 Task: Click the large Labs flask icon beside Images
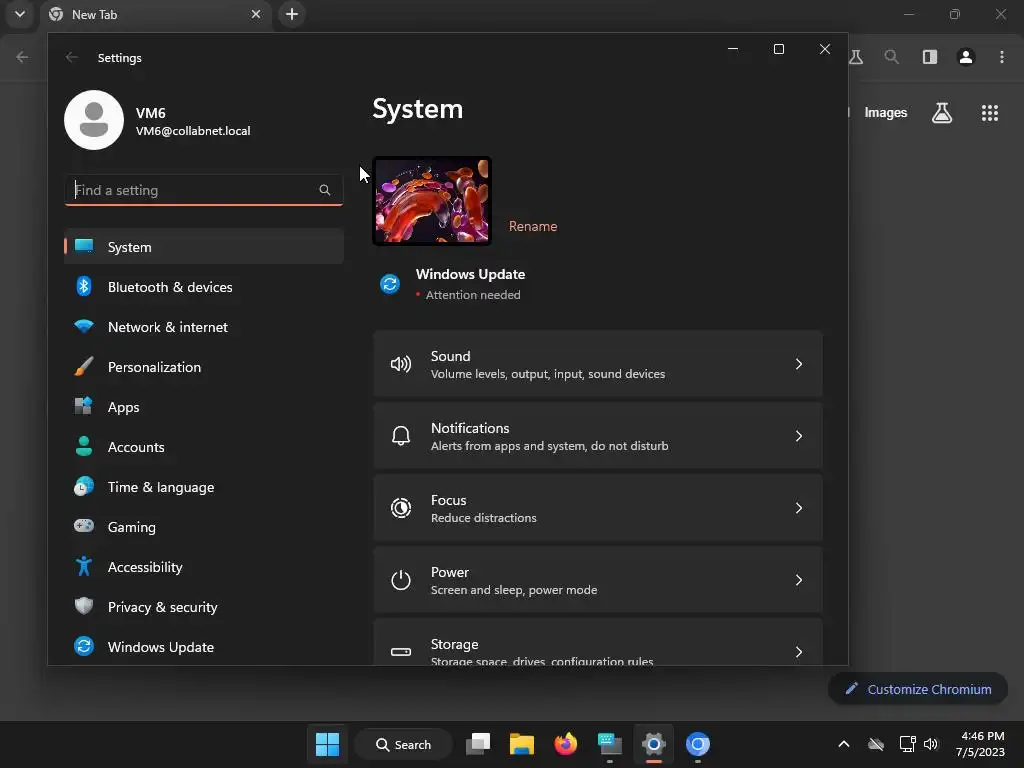point(942,113)
